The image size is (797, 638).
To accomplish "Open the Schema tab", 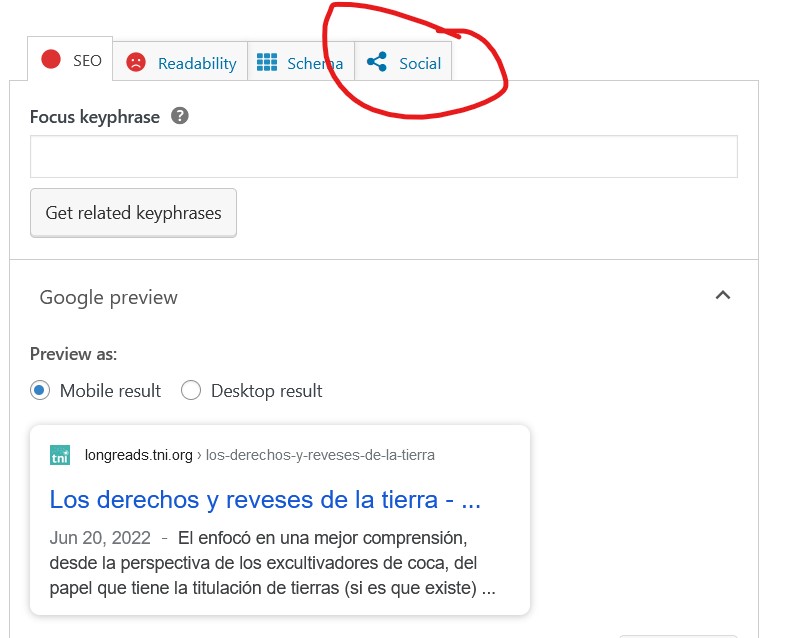I will point(300,62).
